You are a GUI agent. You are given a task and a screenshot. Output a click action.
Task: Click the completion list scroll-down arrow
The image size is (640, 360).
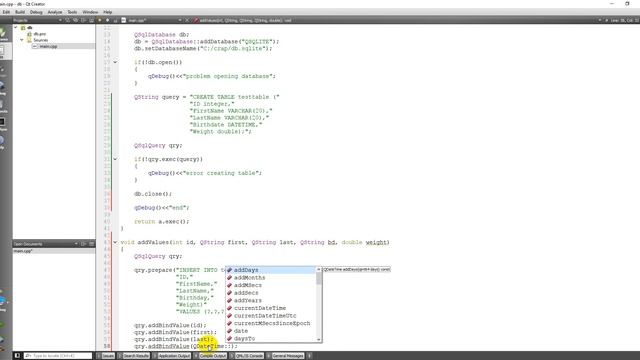(x=319, y=340)
